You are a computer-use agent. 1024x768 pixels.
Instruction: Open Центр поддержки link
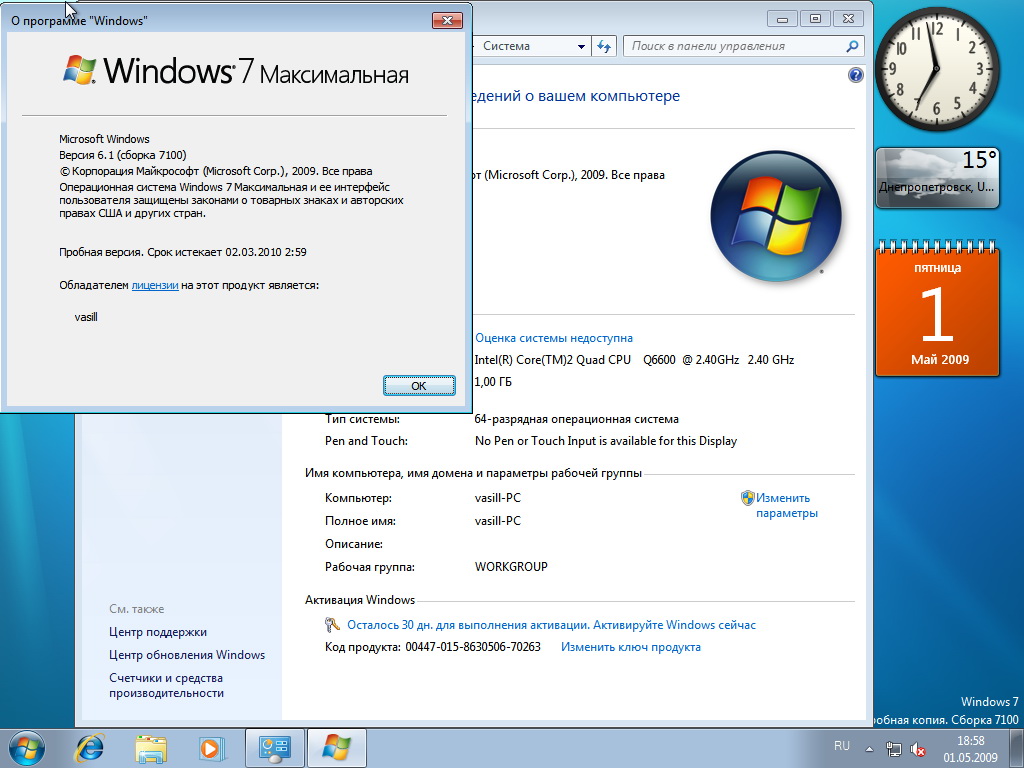[157, 632]
